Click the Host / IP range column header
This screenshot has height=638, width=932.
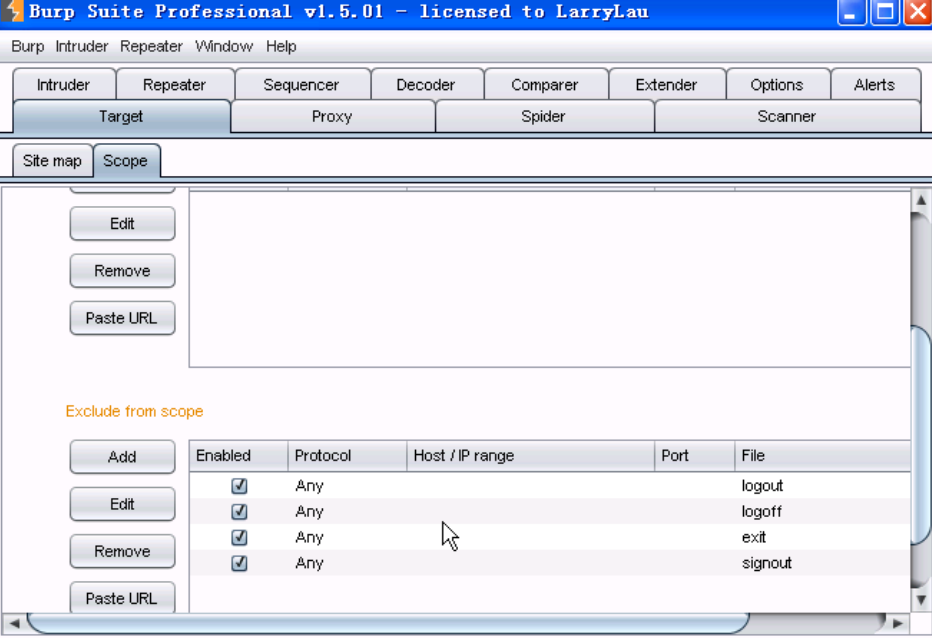(531, 456)
